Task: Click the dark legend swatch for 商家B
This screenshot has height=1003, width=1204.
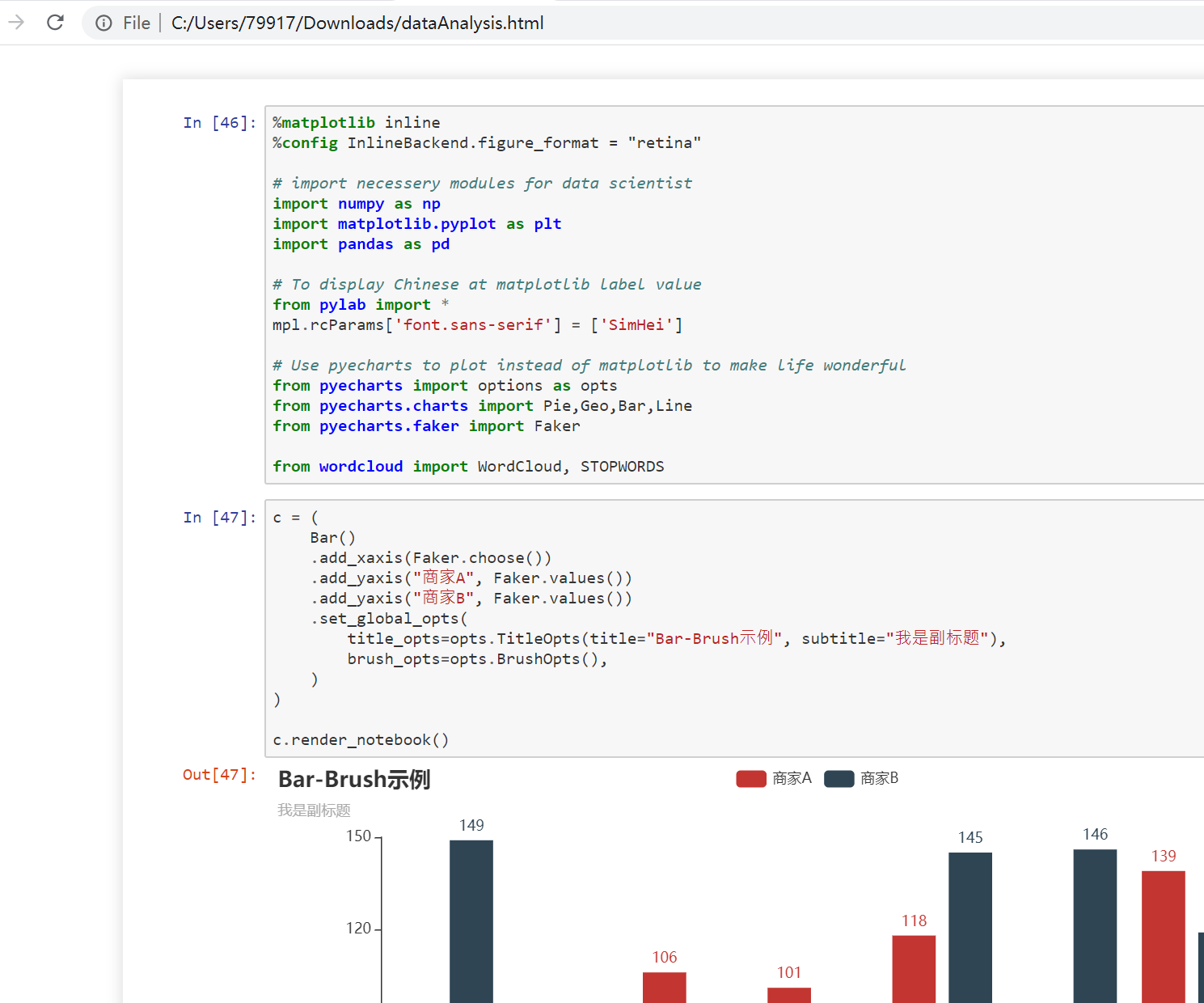Action: (x=839, y=778)
